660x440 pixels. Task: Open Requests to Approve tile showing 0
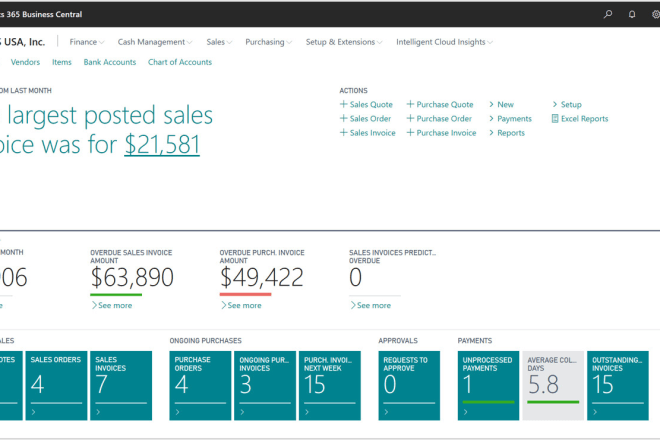coord(409,386)
